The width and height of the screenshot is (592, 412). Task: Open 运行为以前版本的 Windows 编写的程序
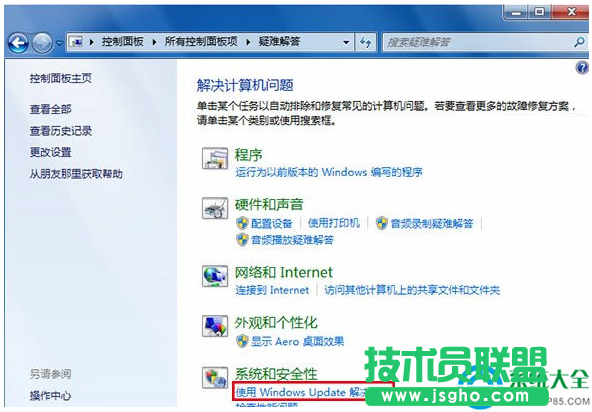[x=329, y=173]
